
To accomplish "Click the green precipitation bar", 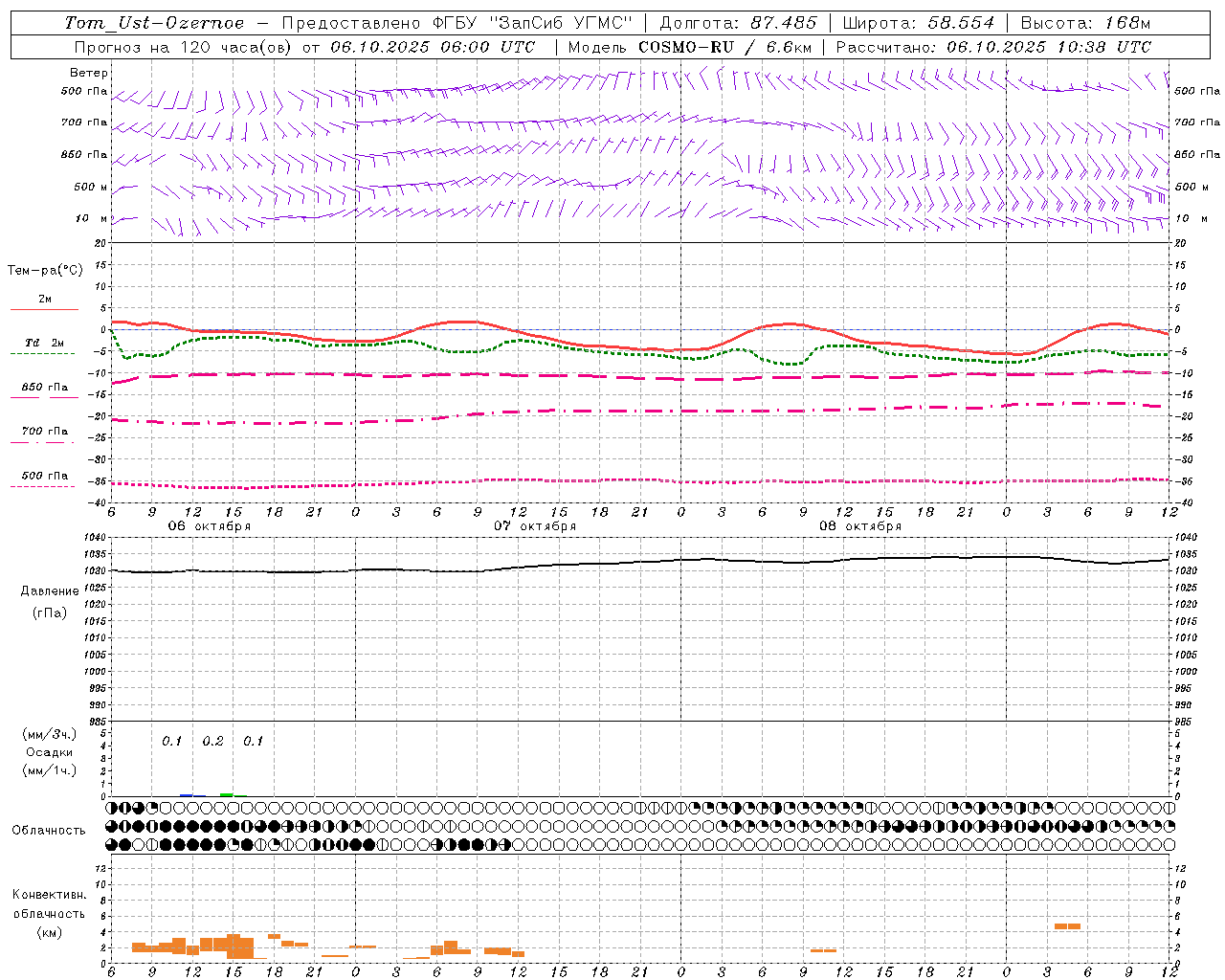I will 227,794.
